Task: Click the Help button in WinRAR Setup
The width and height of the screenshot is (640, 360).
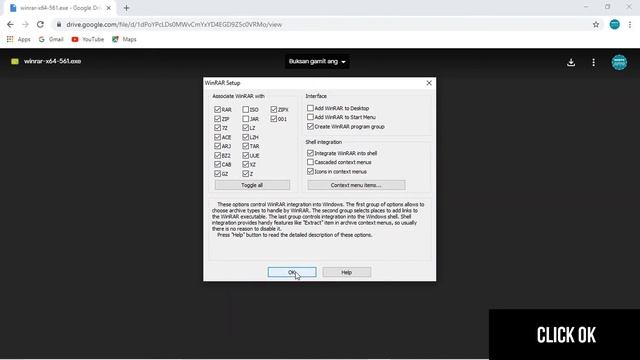Action: pyautogui.click(x=347, y=272)
